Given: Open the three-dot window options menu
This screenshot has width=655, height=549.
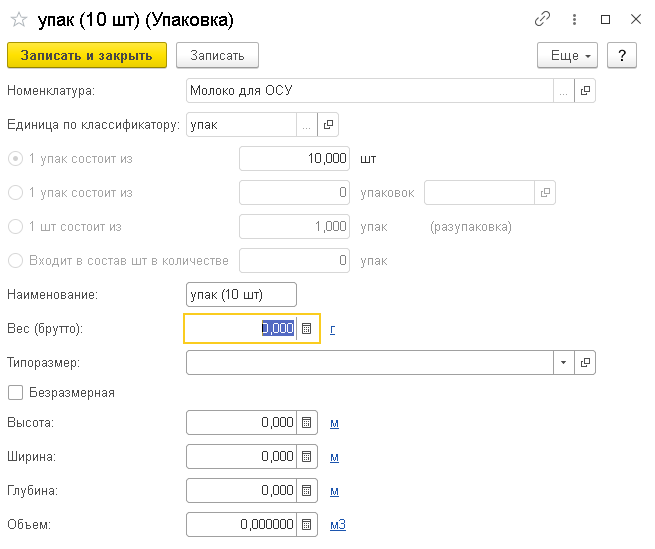Looking at the screenshot, I should tap(574, 19).
